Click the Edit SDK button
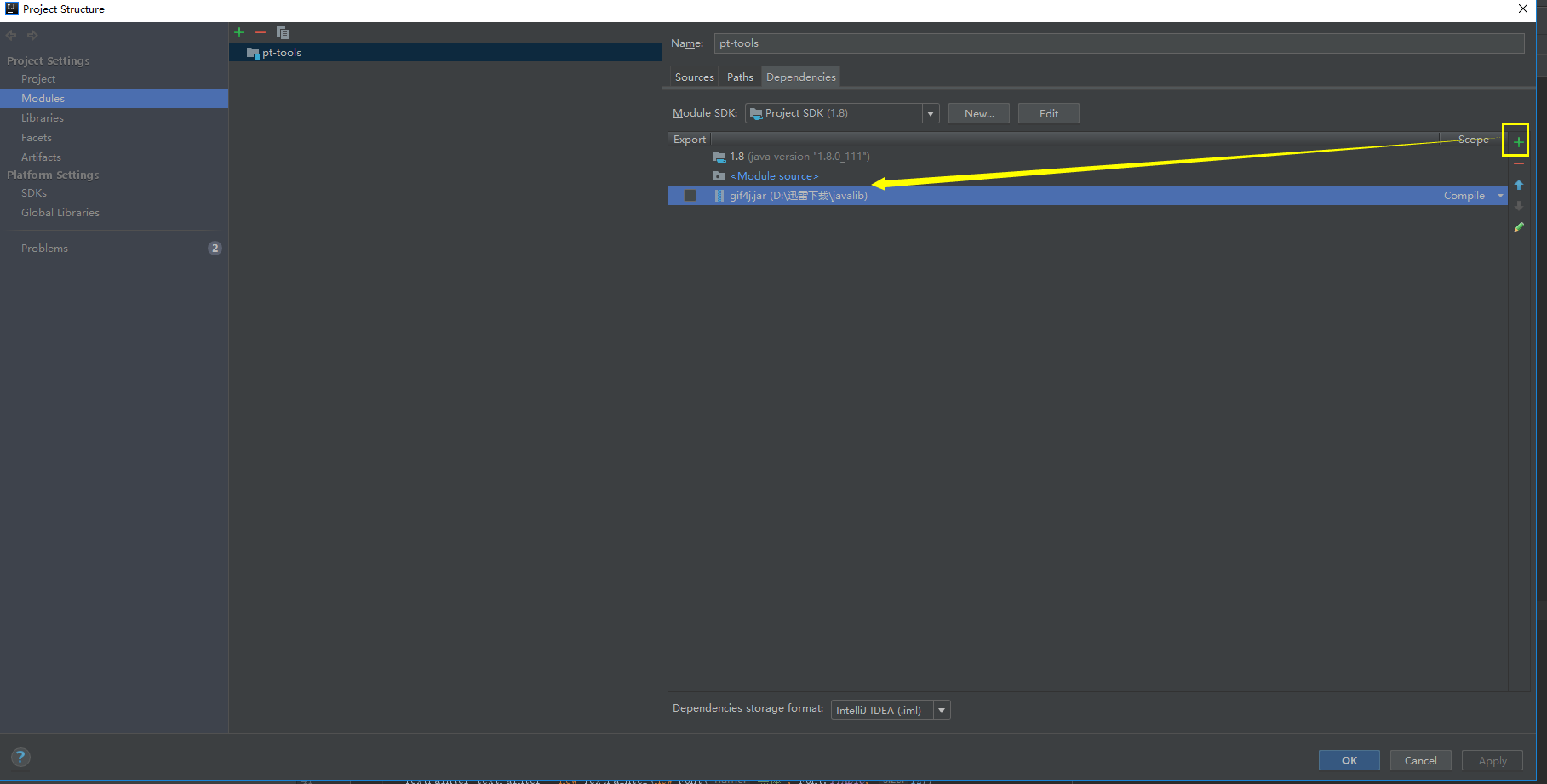This screenshot has height=784, width=1547. (x=1049, y=113)
